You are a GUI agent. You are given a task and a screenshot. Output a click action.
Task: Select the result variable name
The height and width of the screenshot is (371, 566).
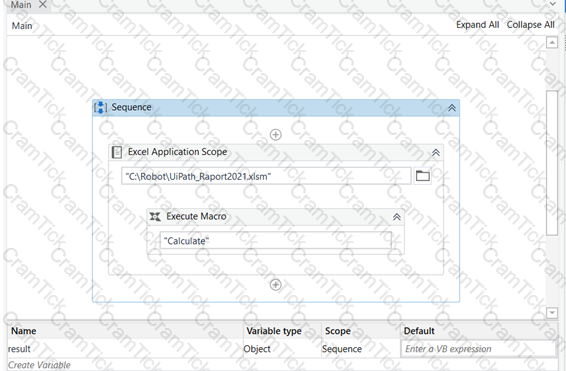click(x=19, y=349)
